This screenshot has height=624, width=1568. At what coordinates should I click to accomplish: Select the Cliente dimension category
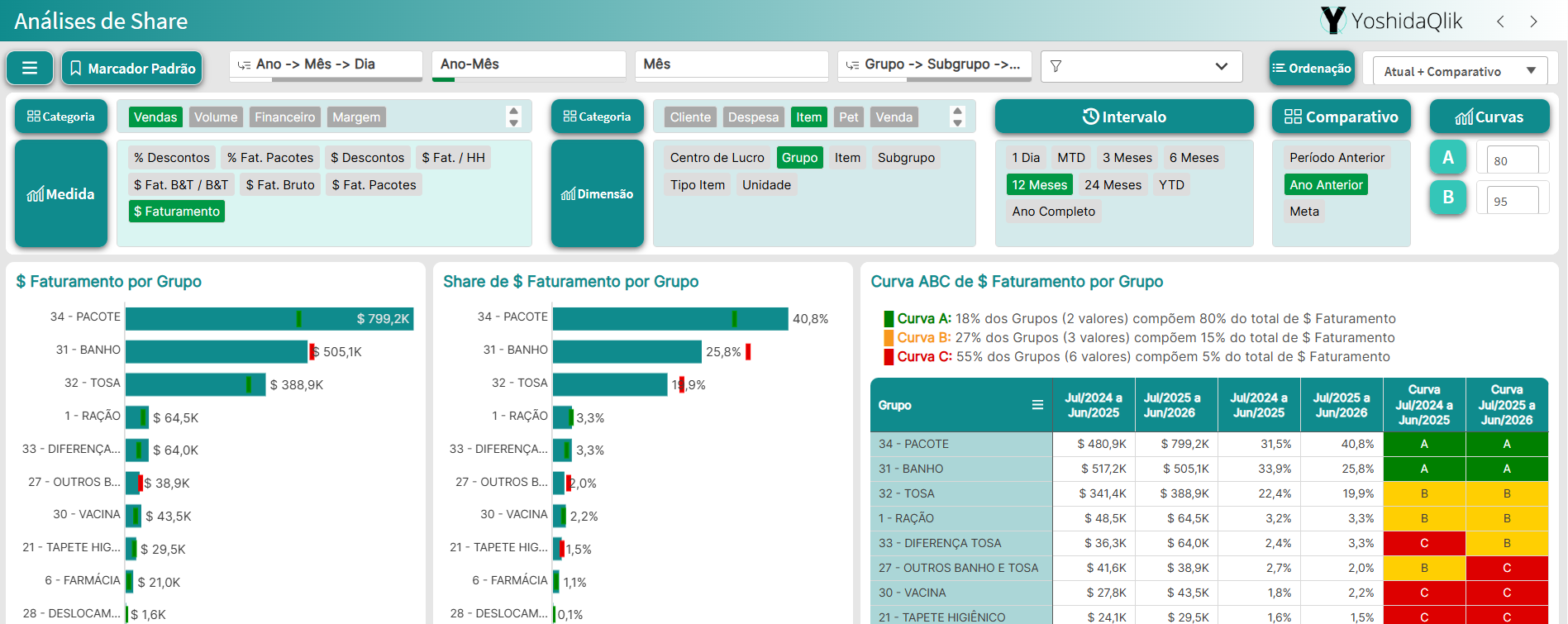click(690, 117)
